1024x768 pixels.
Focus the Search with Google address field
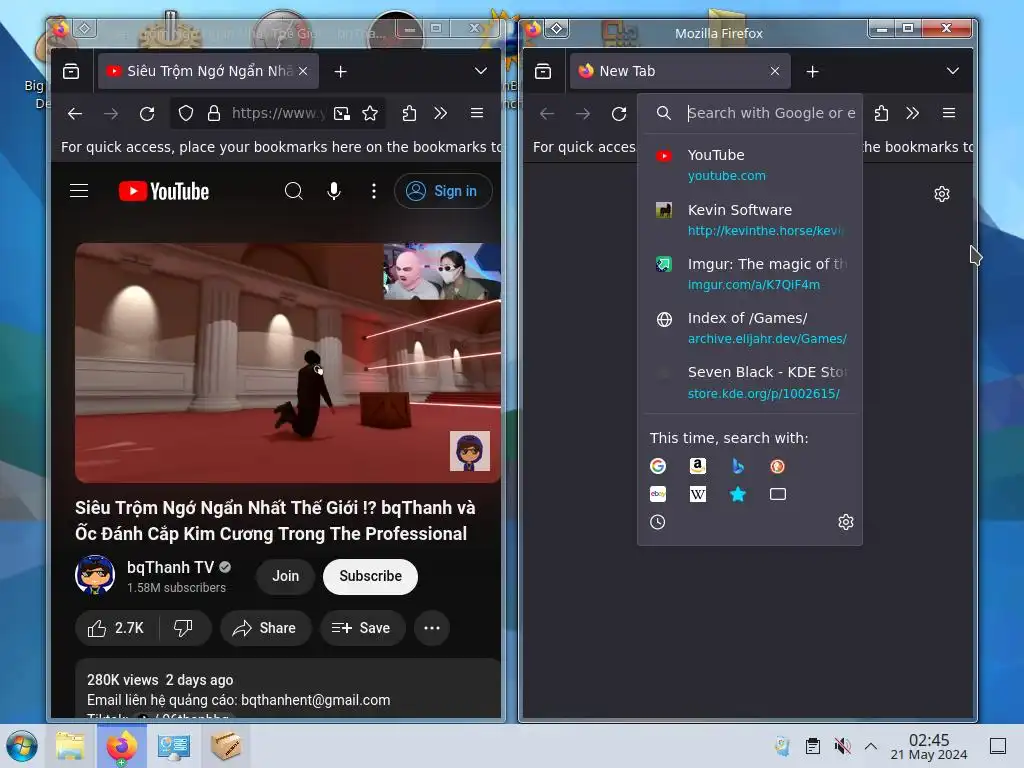[x=771, y=113]
